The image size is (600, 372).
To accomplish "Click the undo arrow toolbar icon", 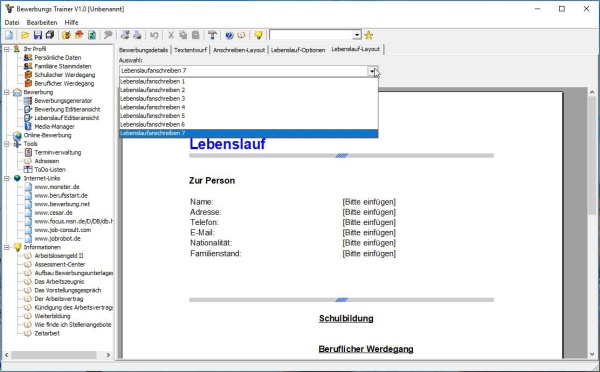I will point(154,35).
